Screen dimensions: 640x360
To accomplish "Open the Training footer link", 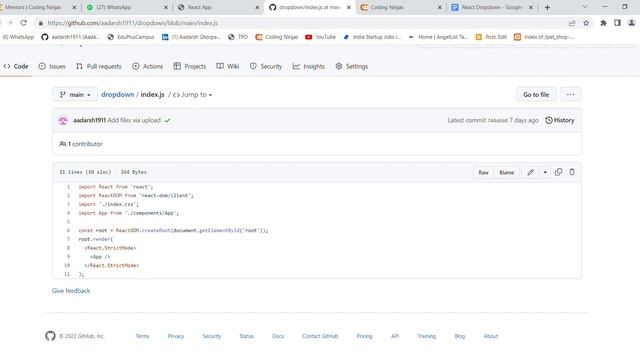I will click(427, 336).
